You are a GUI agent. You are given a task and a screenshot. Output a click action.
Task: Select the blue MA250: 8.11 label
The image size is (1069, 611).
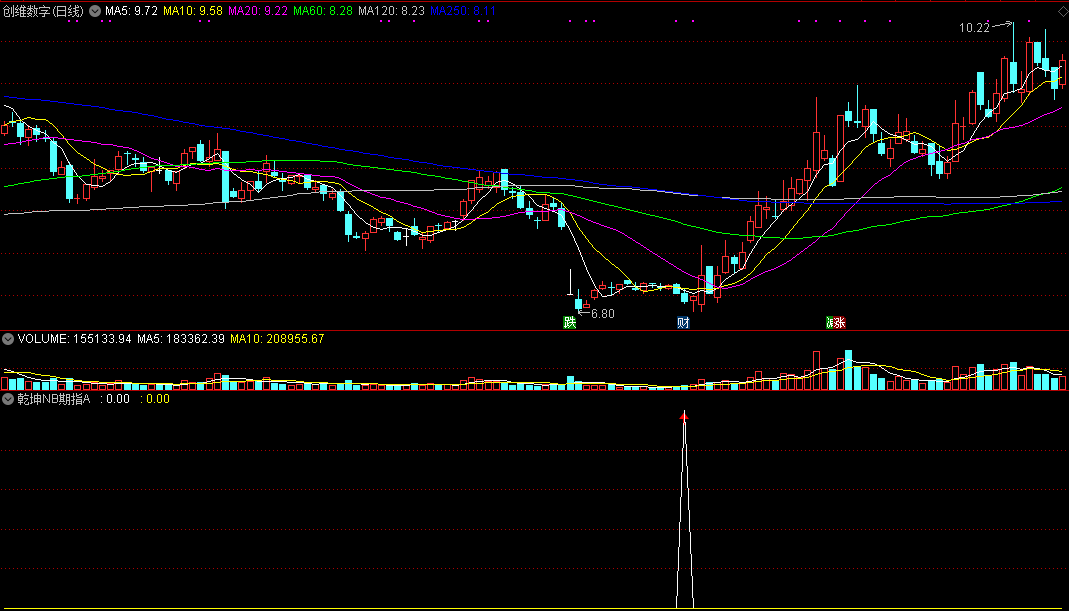(463, 11)
